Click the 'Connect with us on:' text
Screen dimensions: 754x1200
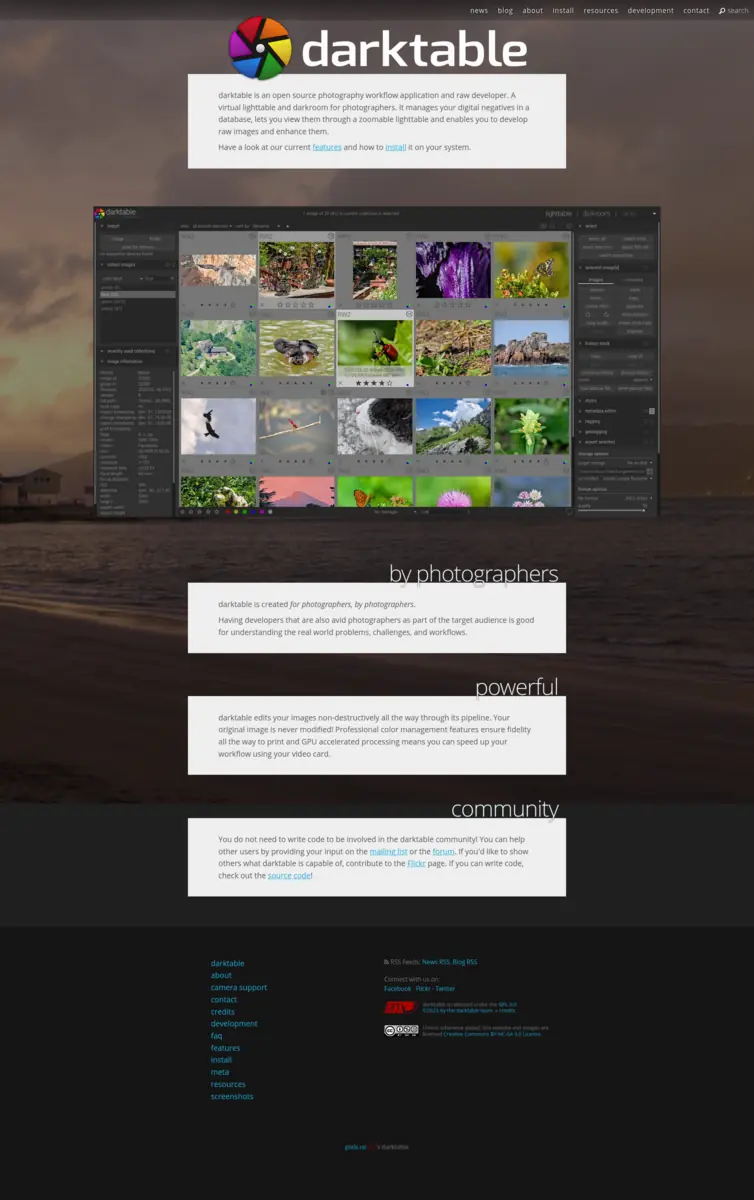pos(411,979)
